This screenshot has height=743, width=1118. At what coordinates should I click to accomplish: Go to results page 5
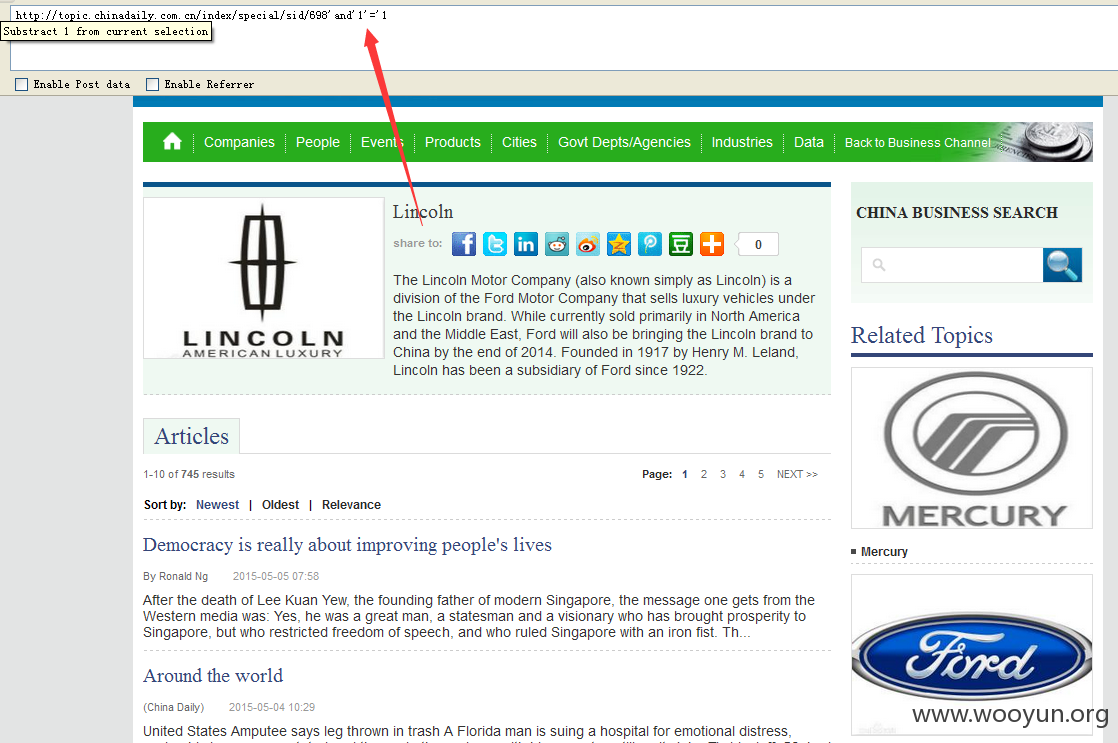pos(761,474)
